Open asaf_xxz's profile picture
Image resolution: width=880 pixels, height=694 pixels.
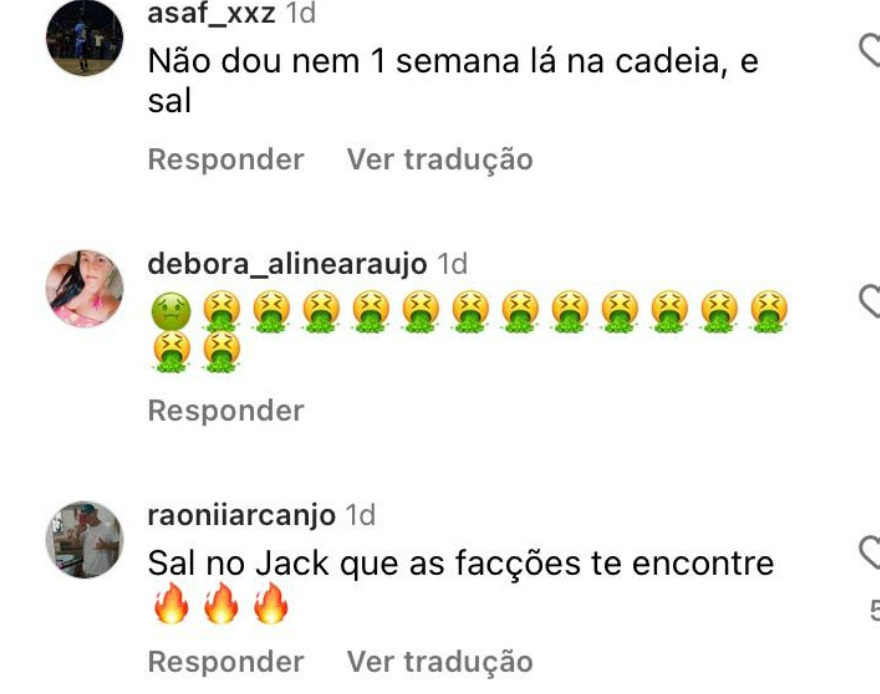coord(85,38)
